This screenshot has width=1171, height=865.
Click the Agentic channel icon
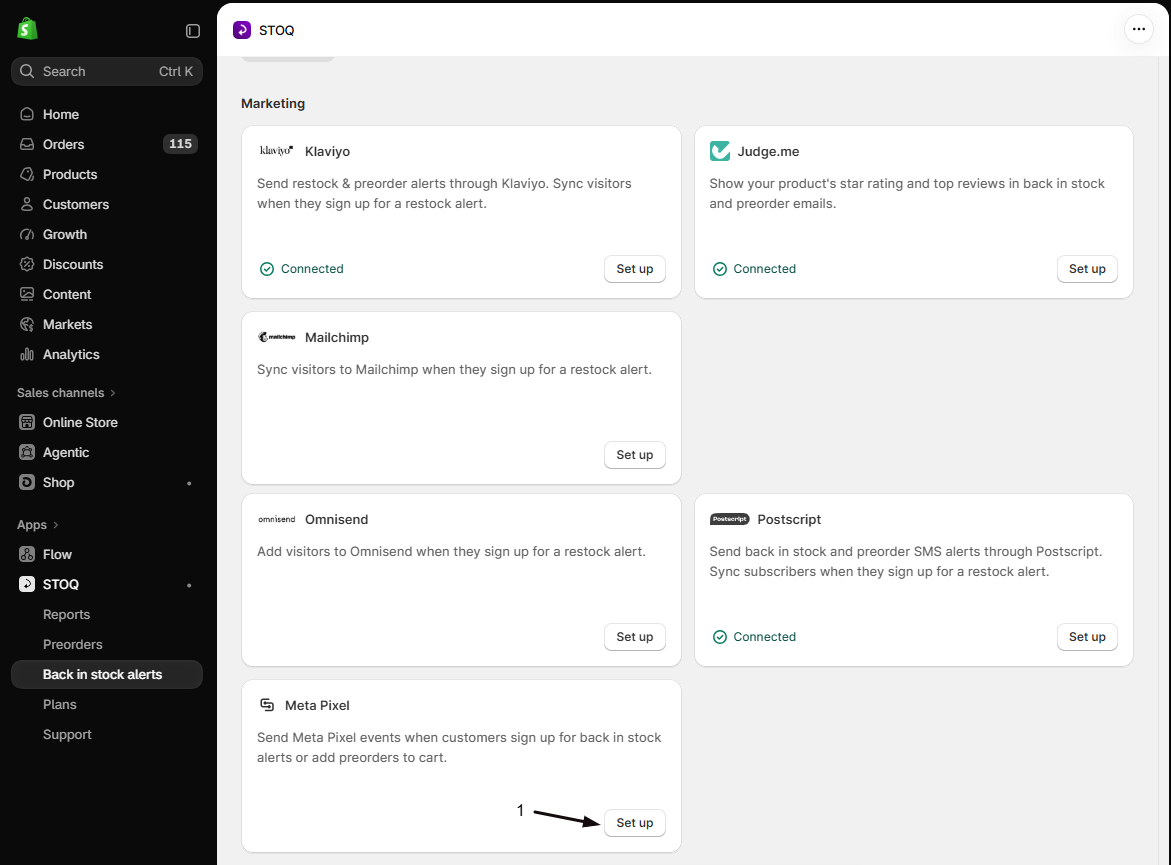(x=27, y=452)
